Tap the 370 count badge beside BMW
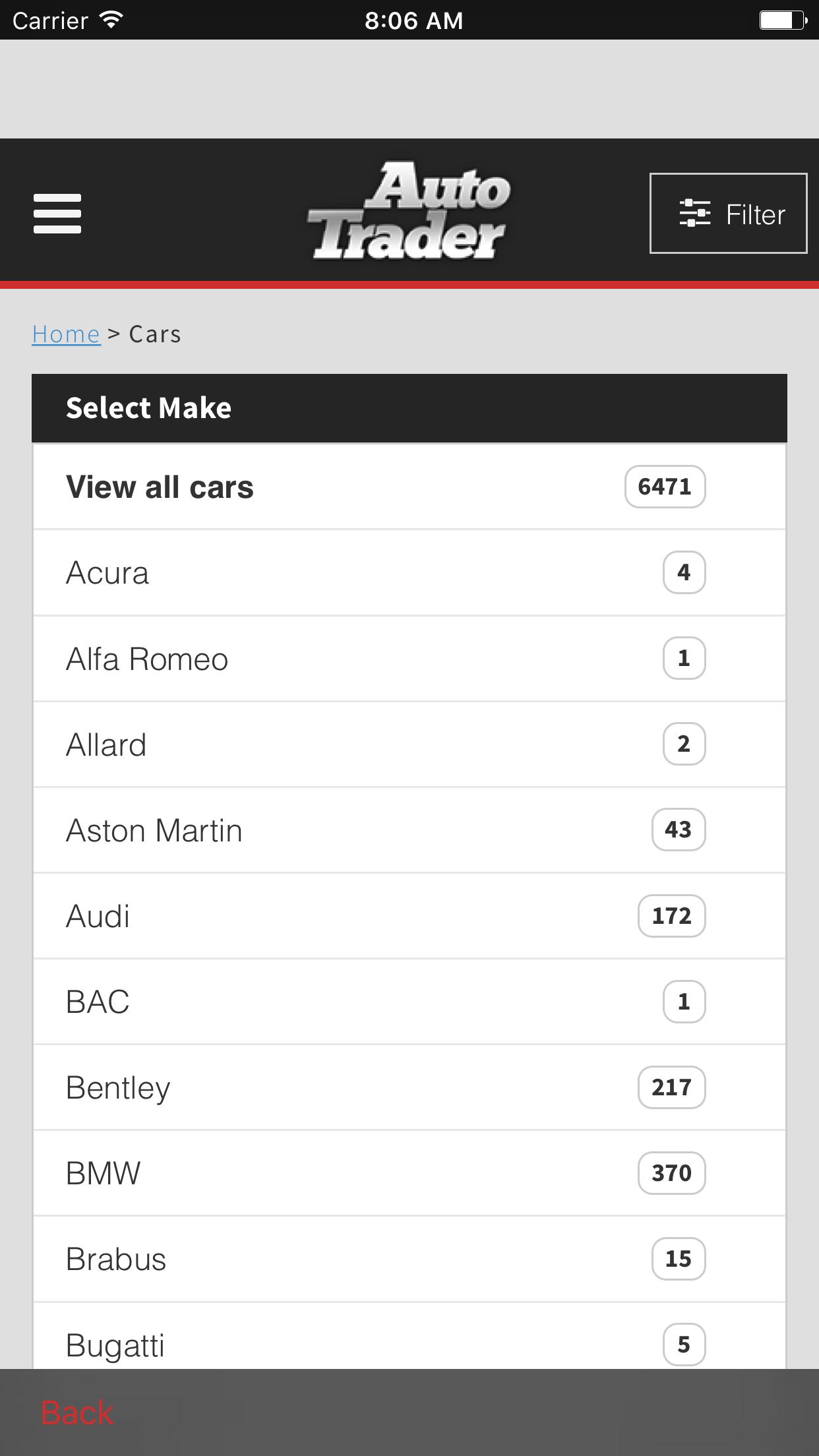Screen dimensions: 819x1456 671,1172
